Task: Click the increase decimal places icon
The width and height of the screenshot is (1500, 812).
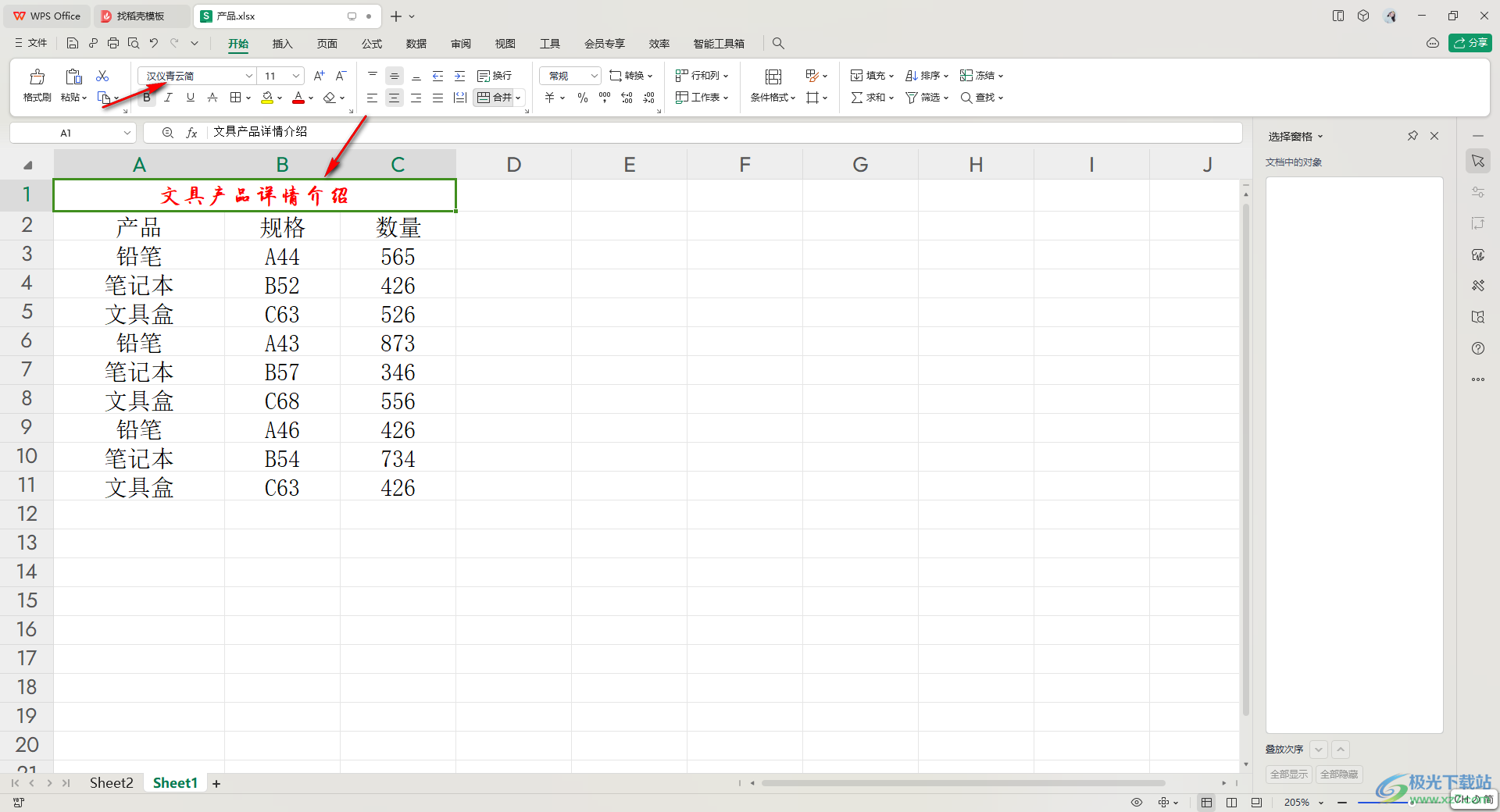Action: pos(627,98)
